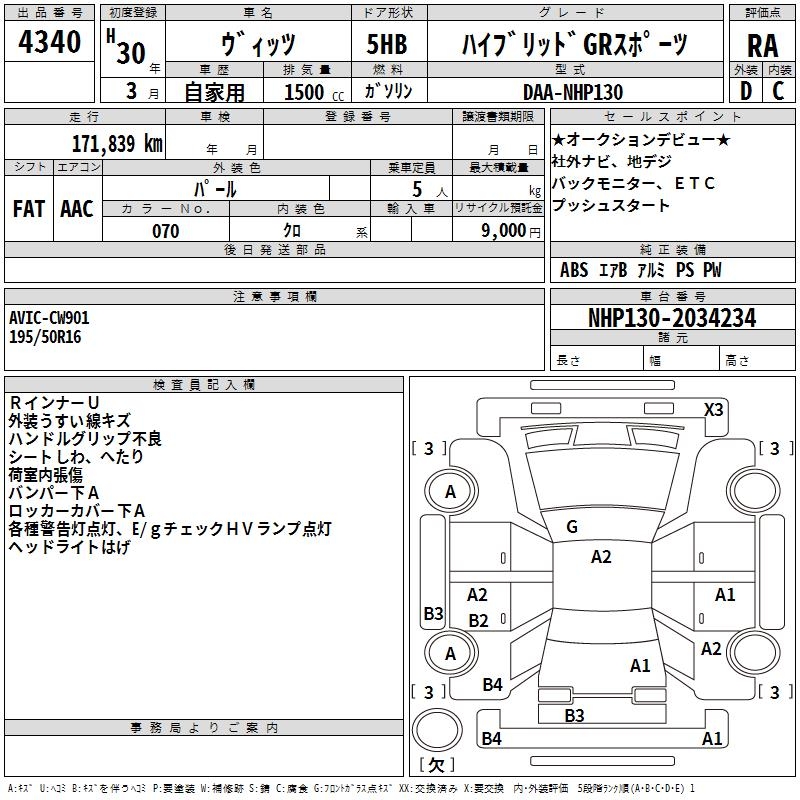
Task: Click the circled A on front-left wheel
Action: click(450, 492)
